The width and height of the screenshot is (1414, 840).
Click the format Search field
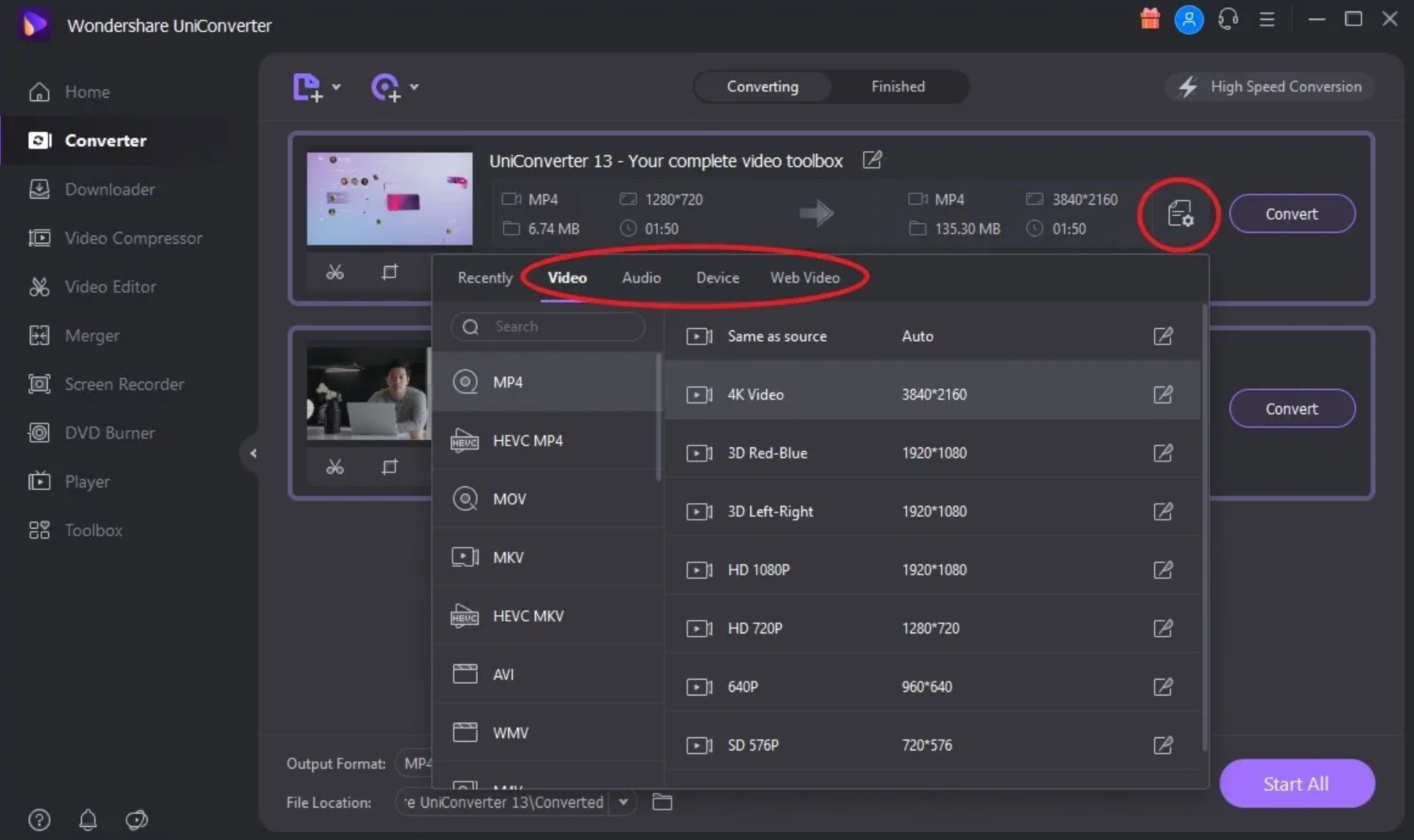548,327
